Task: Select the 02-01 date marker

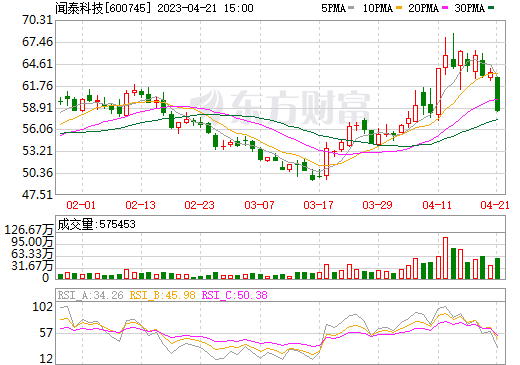Action: 81,205
